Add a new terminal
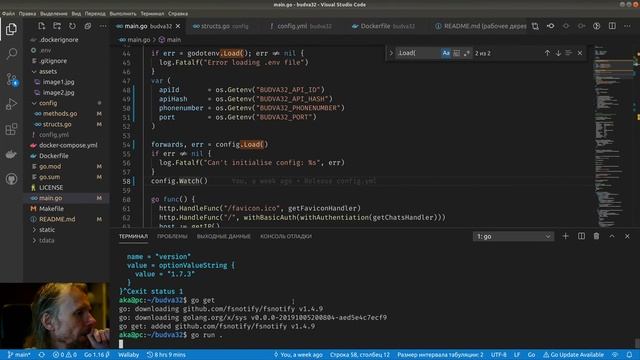This screenshot has height=360, width=640. pos(565,236)
